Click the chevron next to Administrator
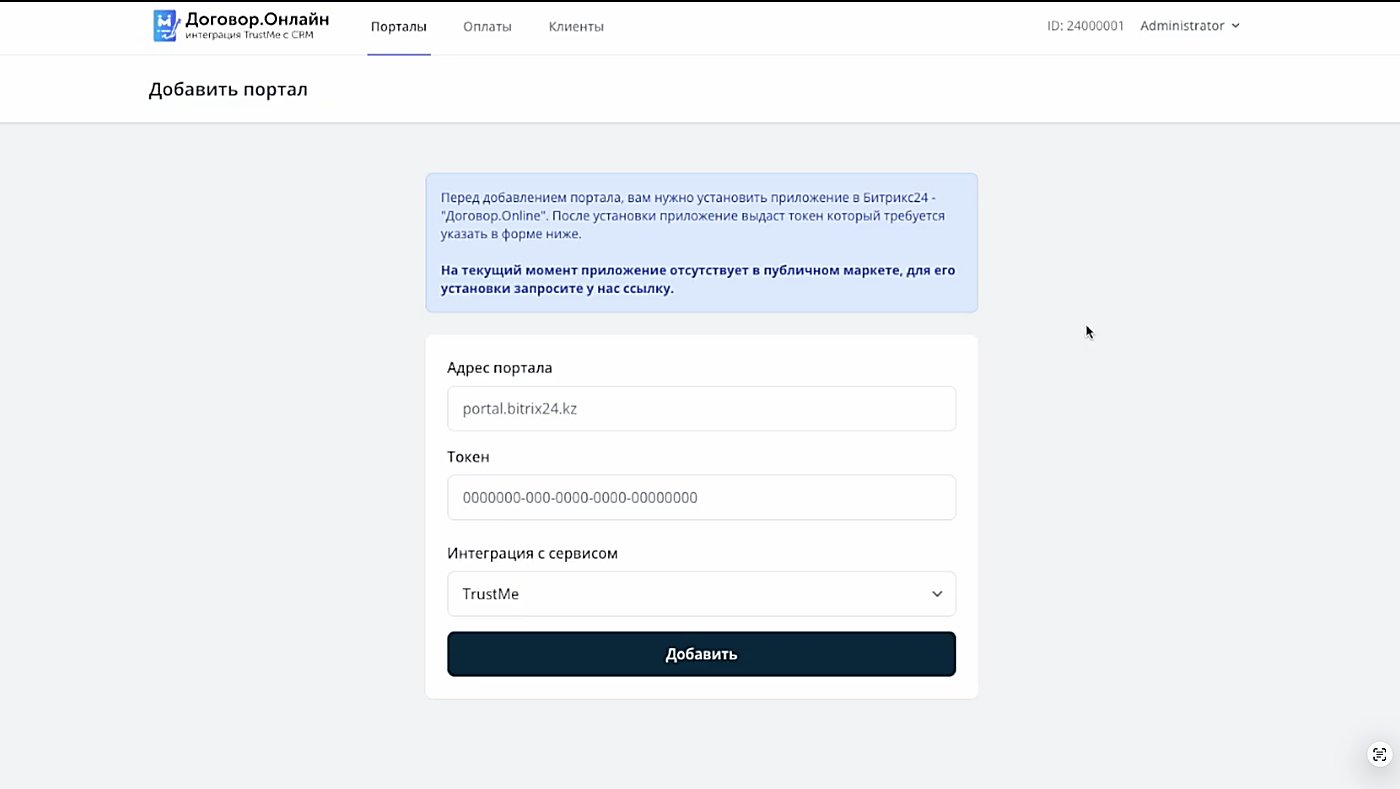This screenshot has width=1400, height=789. coord(1236,26)
